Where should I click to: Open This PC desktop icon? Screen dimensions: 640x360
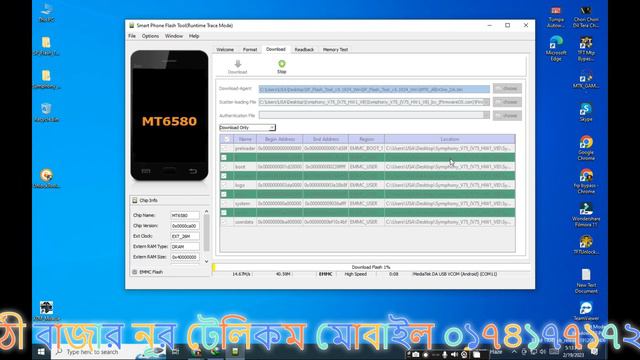pos(47,12)
